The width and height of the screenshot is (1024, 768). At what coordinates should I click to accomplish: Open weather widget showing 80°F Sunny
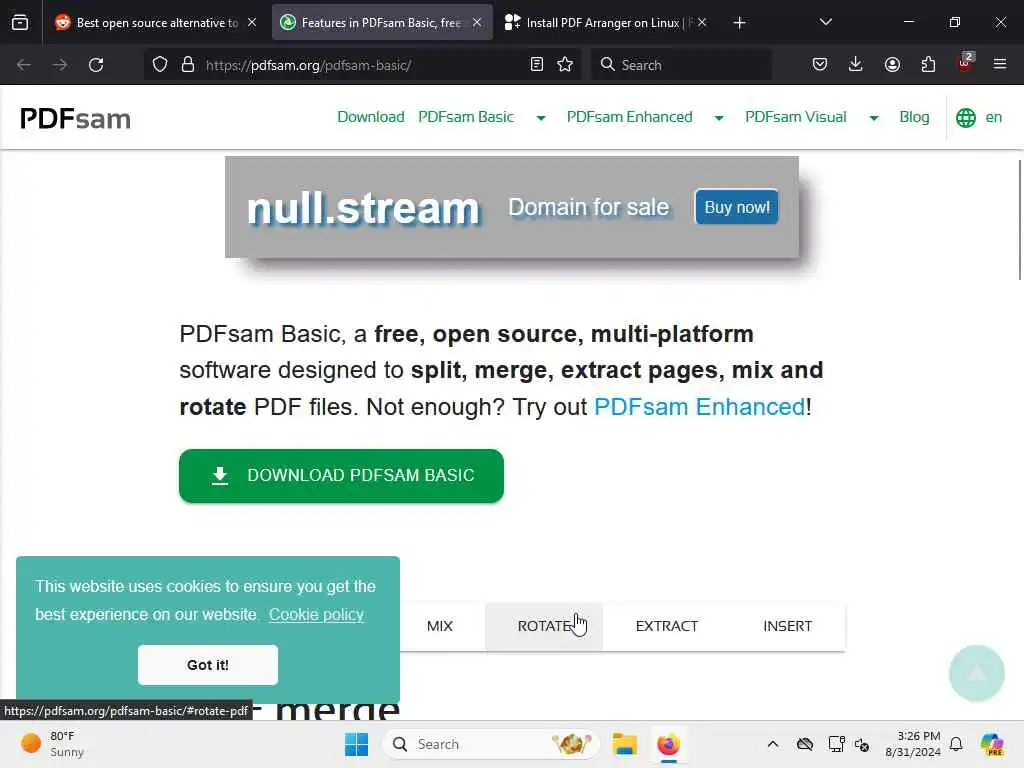point(52,744)
